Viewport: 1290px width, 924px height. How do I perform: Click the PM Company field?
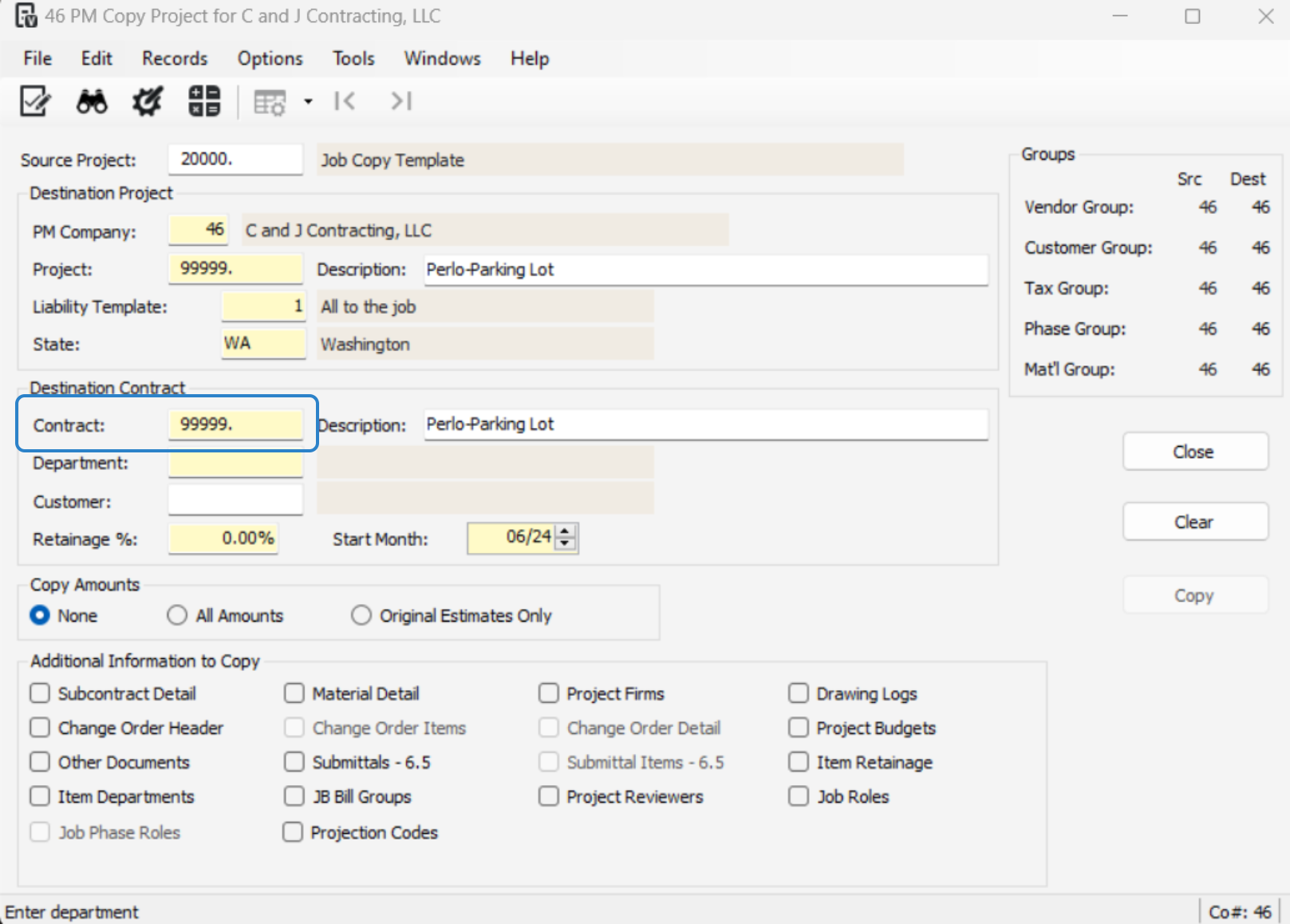(199, 230)
